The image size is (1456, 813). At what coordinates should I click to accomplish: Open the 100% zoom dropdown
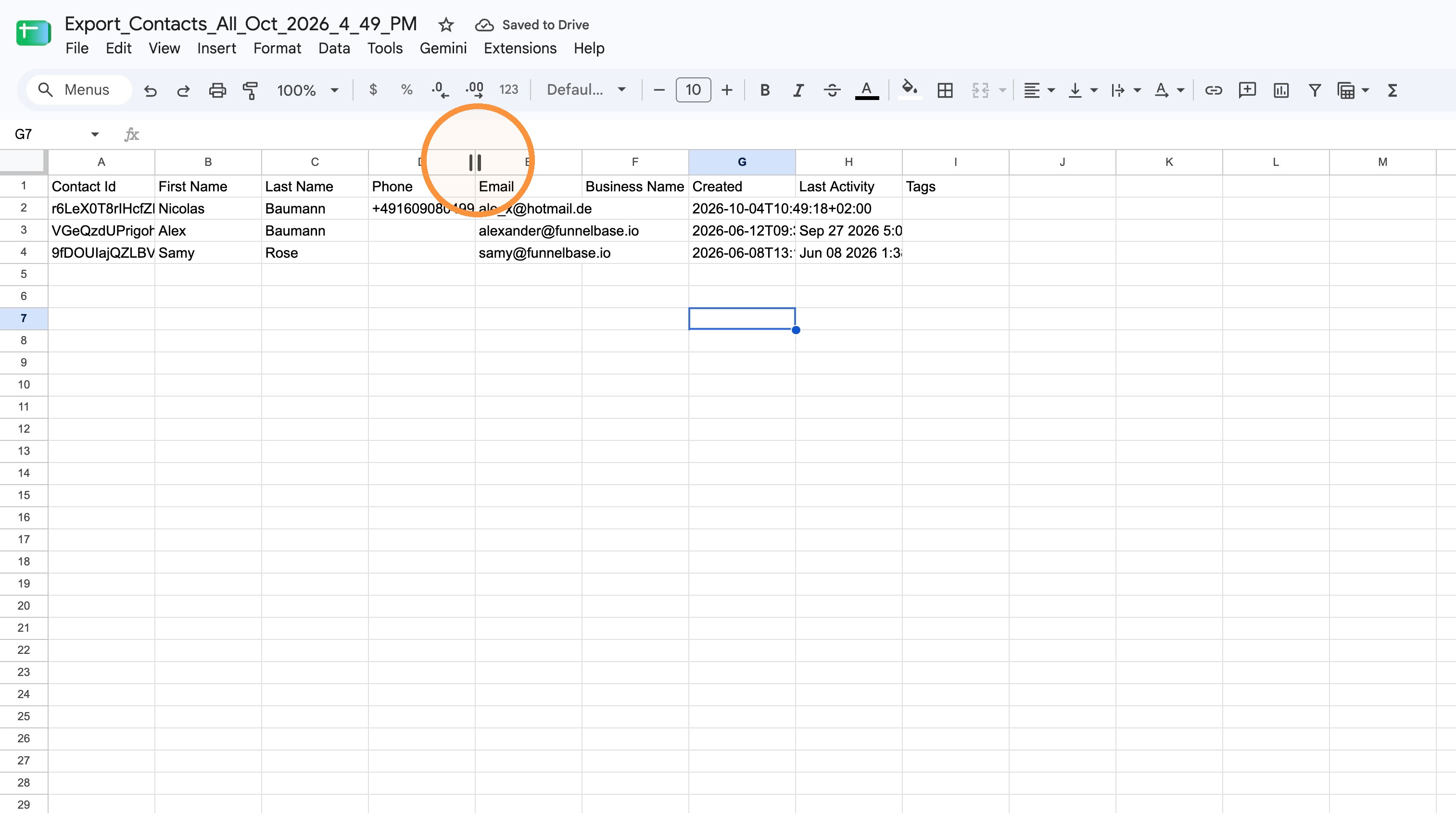pos(307,90)
